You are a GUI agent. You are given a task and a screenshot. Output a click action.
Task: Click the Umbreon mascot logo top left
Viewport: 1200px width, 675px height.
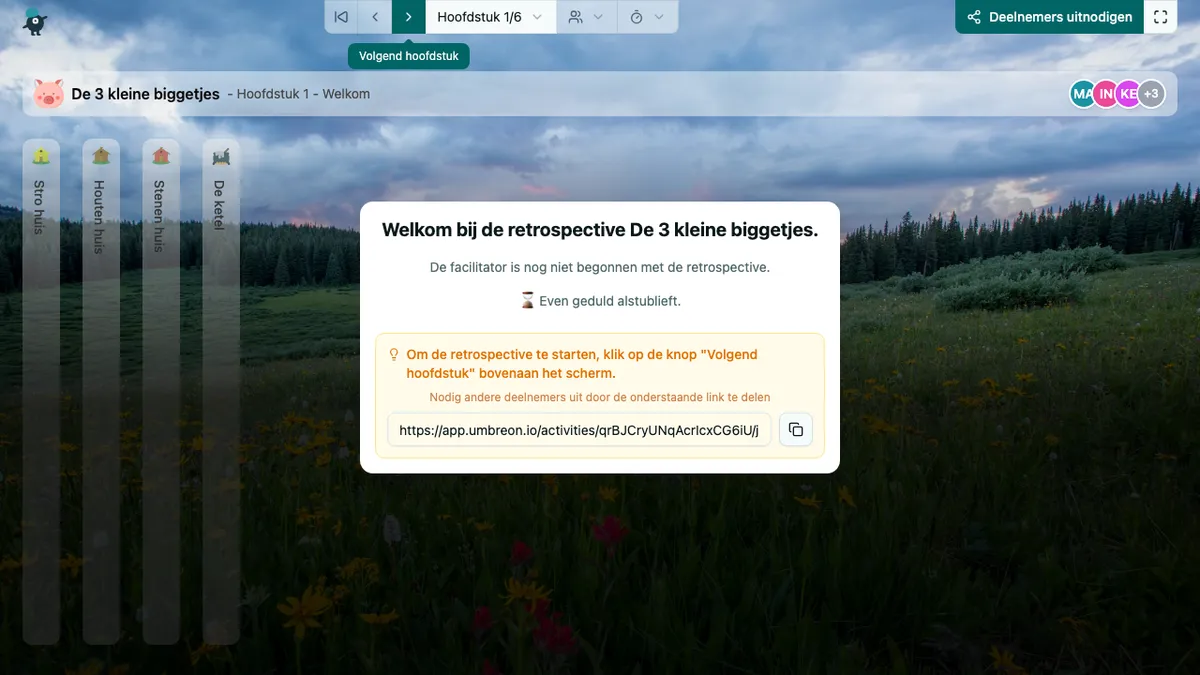[x=34, y=20]
